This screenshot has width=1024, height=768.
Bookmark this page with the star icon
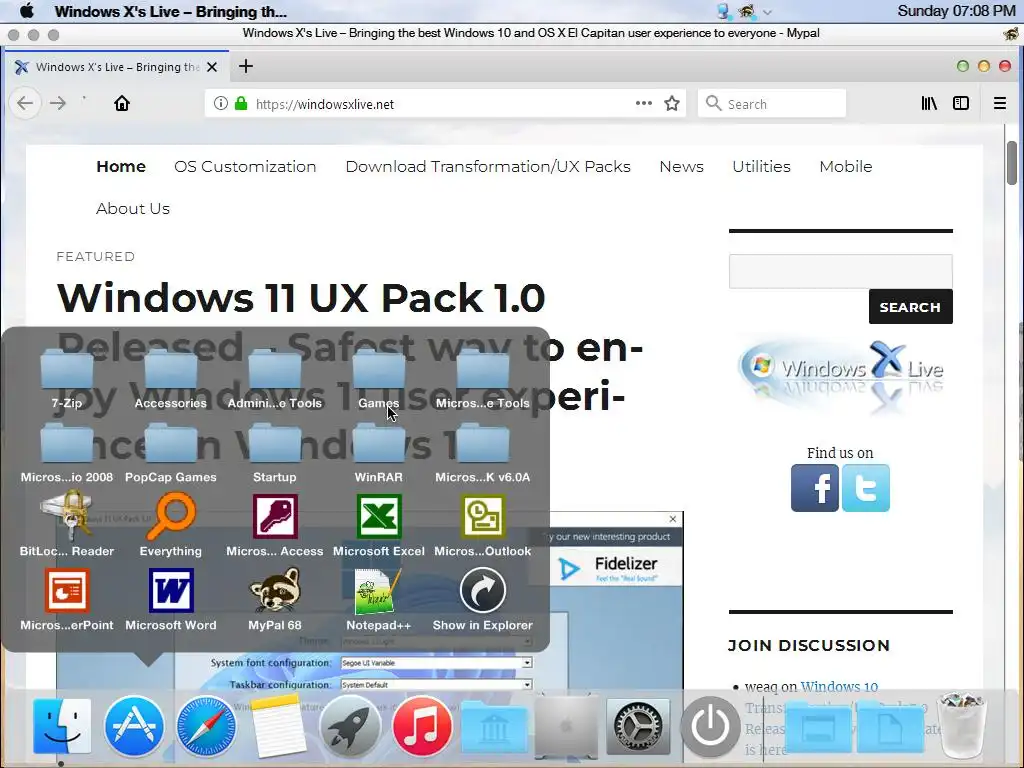pos(672,104)
